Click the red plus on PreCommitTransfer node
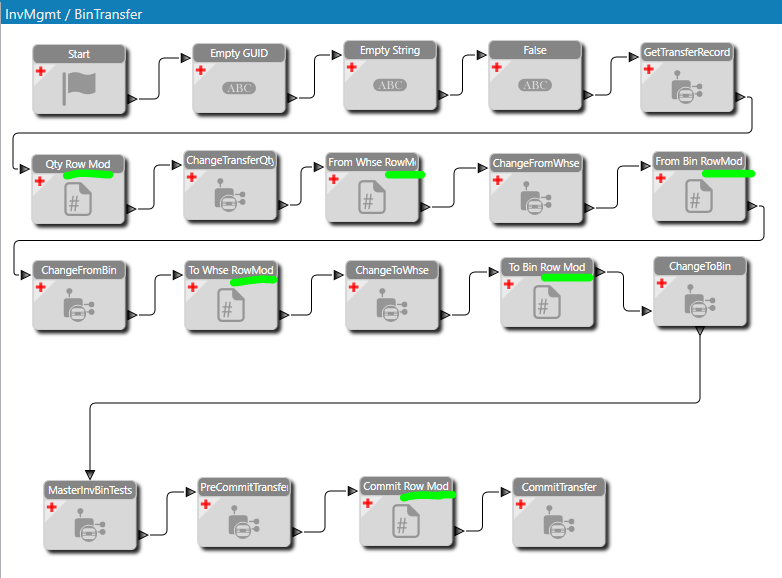This screenshot has height=578, width=782. pos(205,504)
